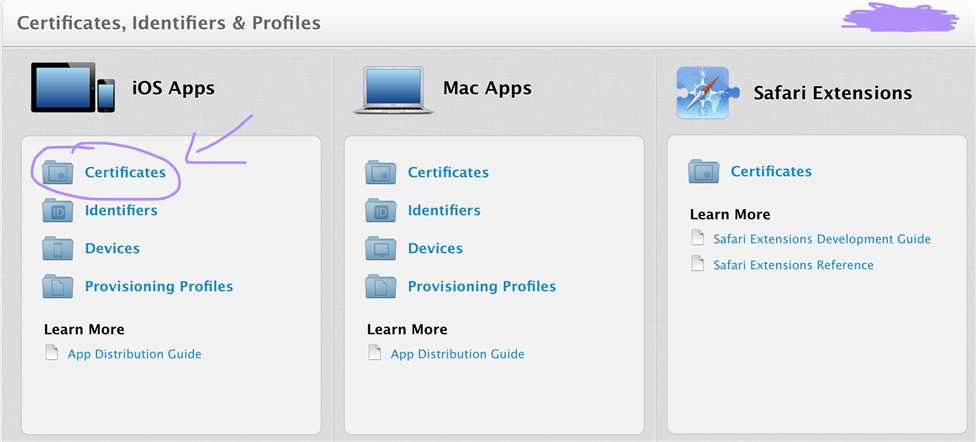Click the Certificates, Identifiers & Profiles page title
The image size is (976, 442).
169,23
